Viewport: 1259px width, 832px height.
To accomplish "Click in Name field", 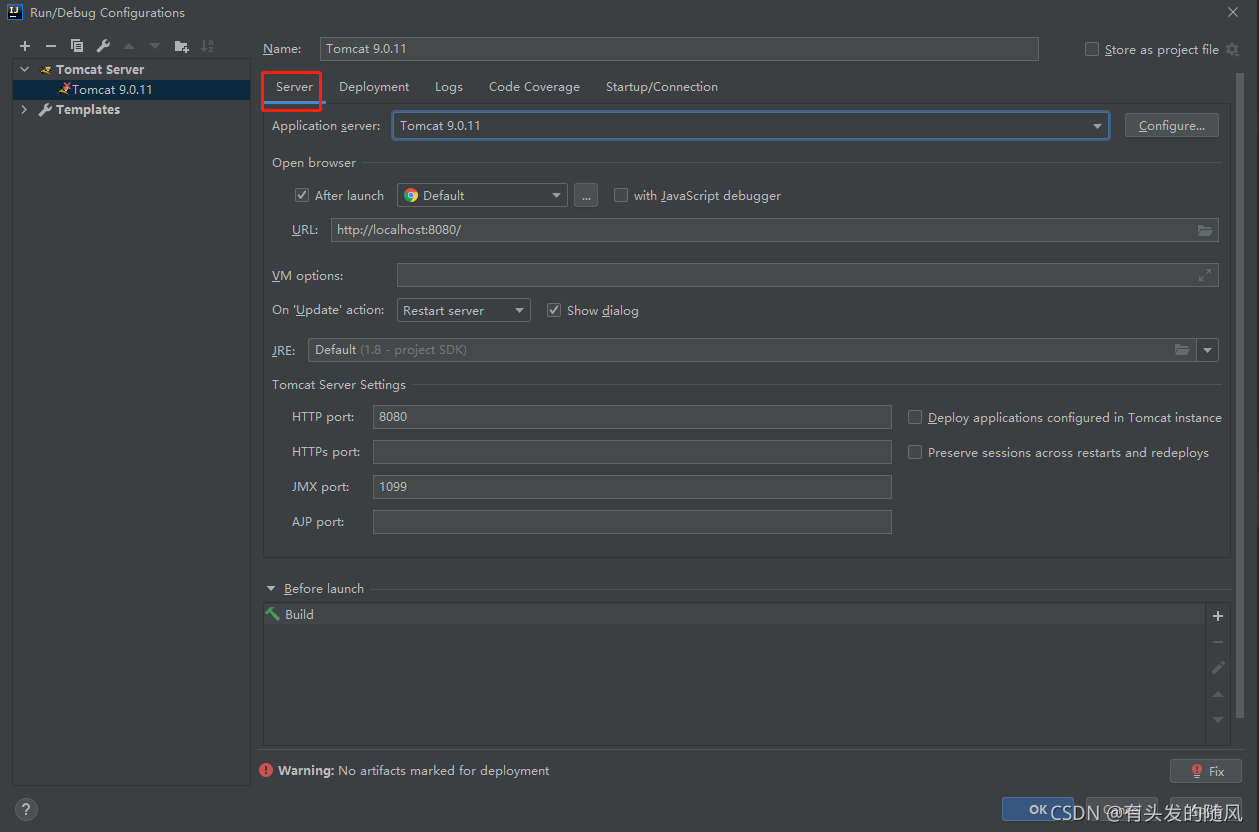I will click(679, 49).
